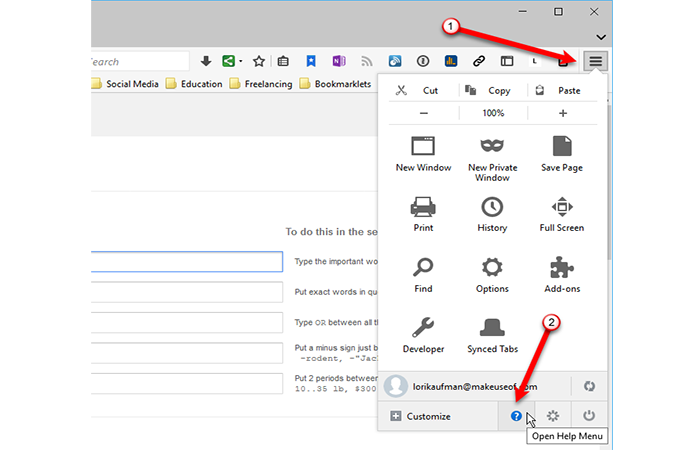Enter Full Screen mode

(562, 214)
